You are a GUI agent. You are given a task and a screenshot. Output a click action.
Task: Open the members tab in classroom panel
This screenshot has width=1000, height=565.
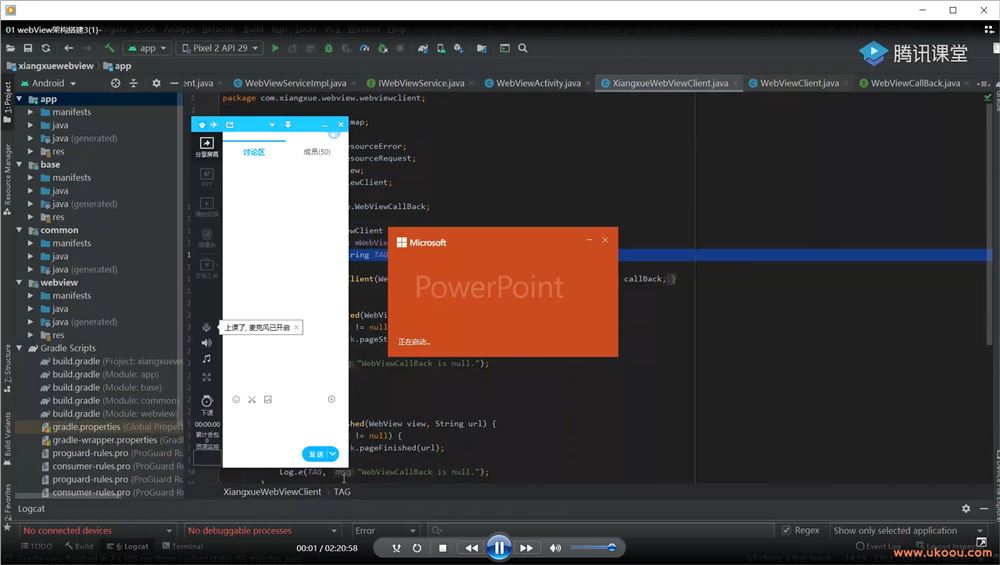click(x=317, y=152)
